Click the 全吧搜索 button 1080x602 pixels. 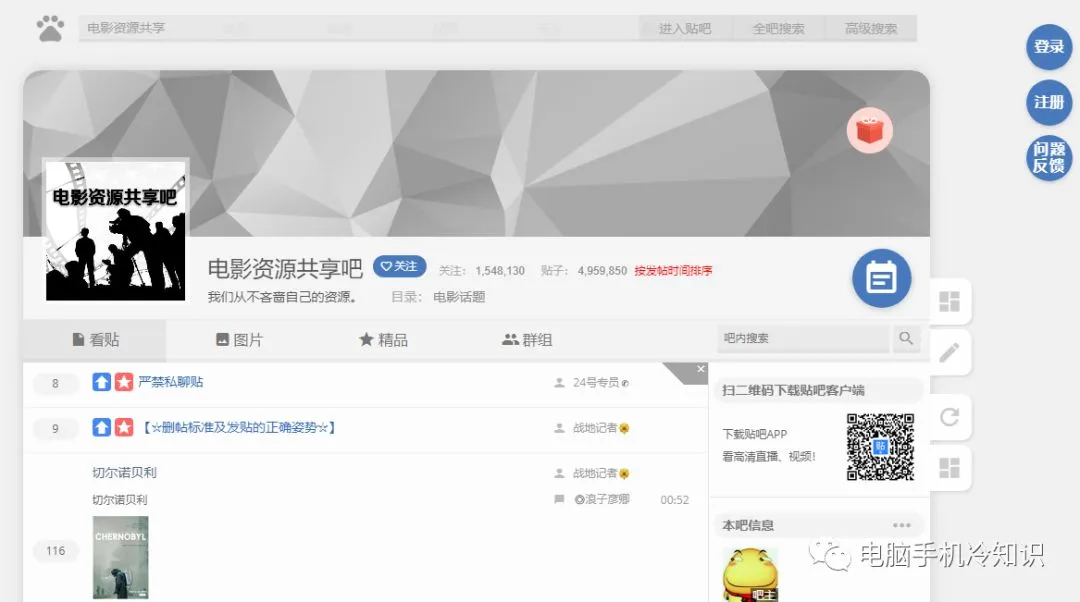[778, 28]
